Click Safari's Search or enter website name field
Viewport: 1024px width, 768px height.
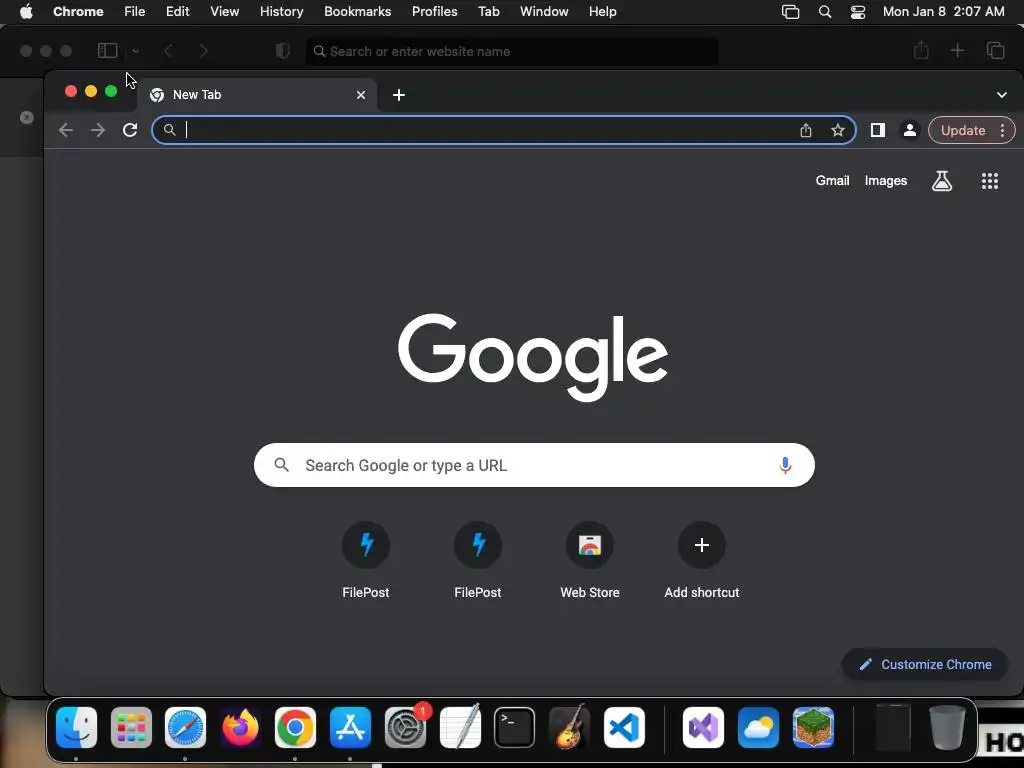pyautogui.click(x=512, y=51)
